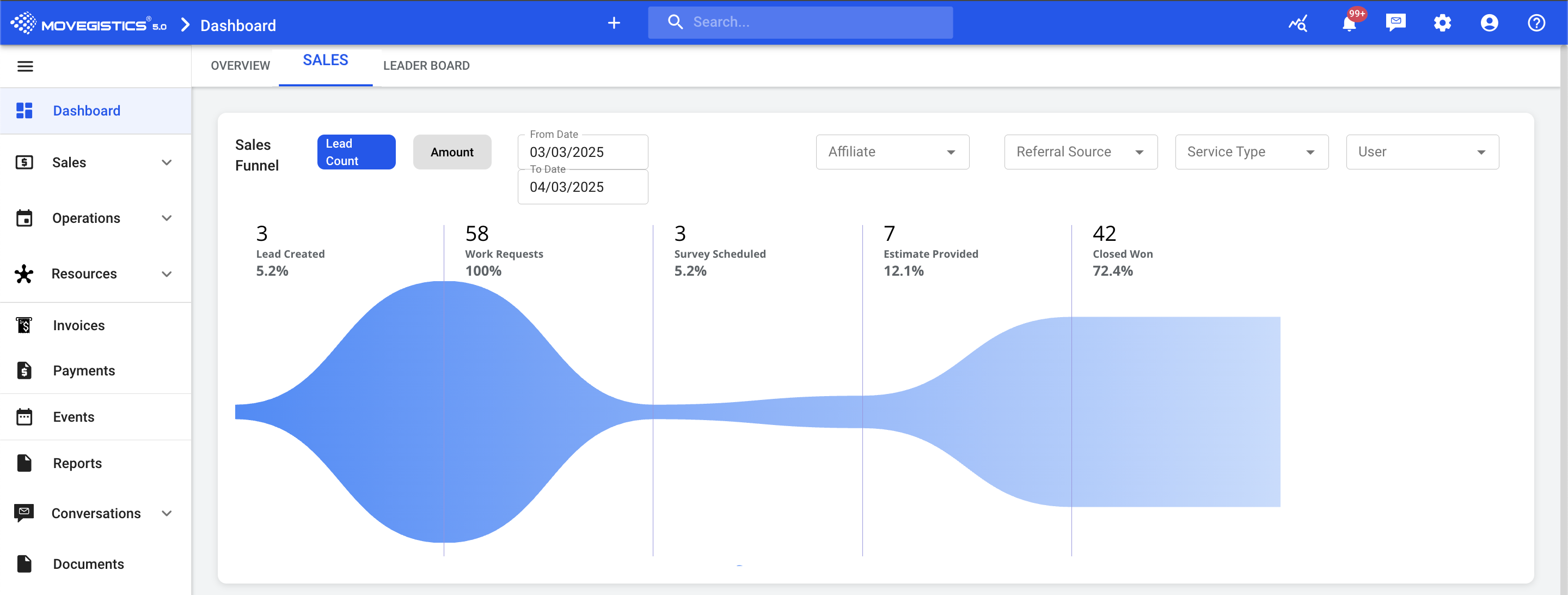Open the messages chat icon in header
Viewport: 1568px width, 595px height.
point(1395,23)
